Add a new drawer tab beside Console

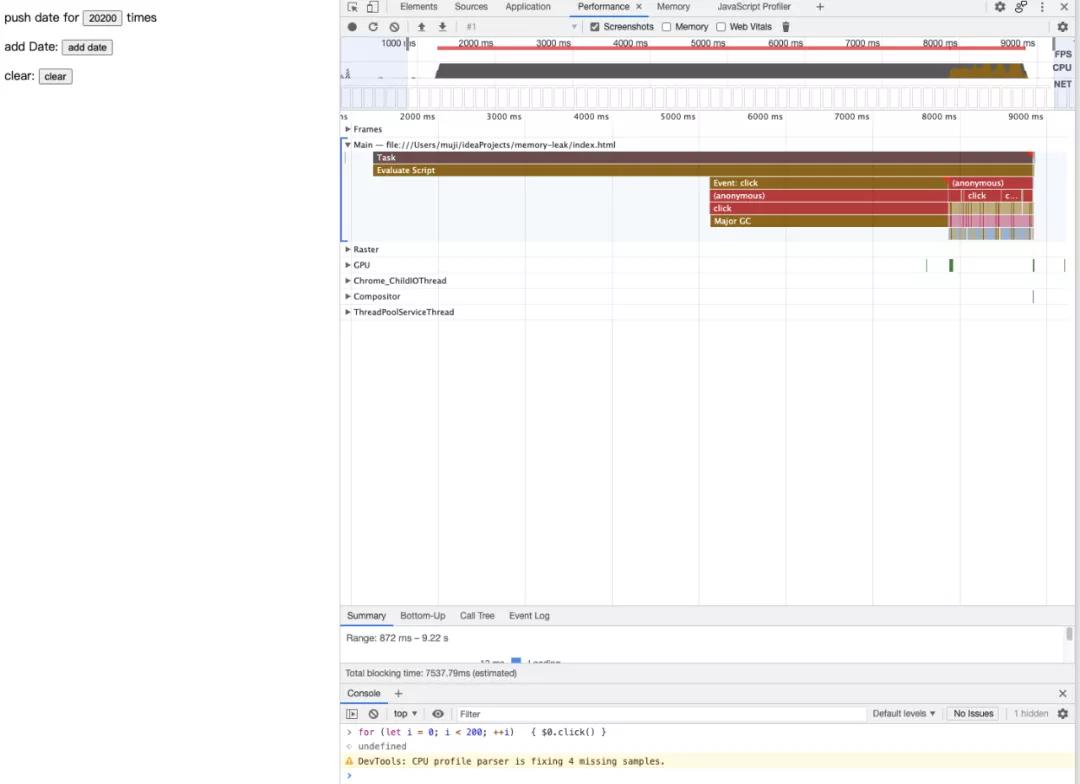(398, 693)
